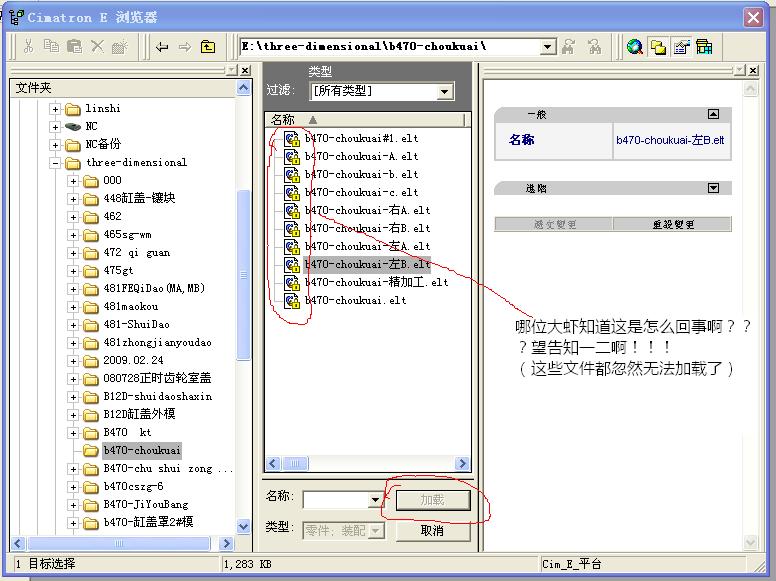
Task: Click the Copy toolbar icon
Action: tap(51, 47)
